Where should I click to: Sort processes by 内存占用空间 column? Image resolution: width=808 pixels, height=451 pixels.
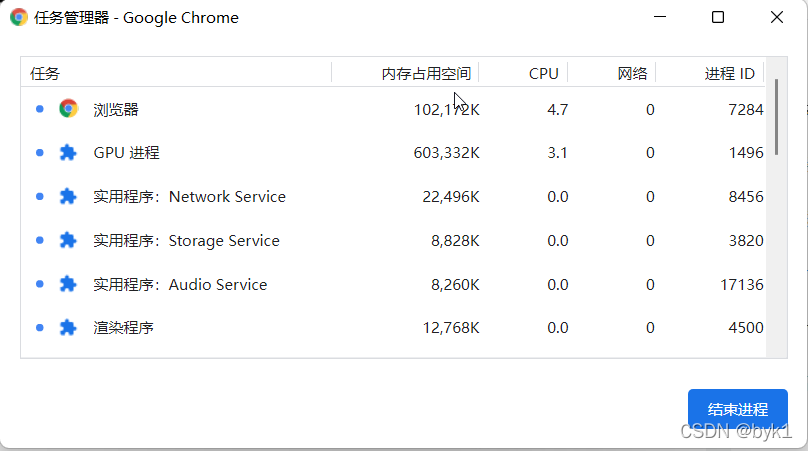pos(425,74)
